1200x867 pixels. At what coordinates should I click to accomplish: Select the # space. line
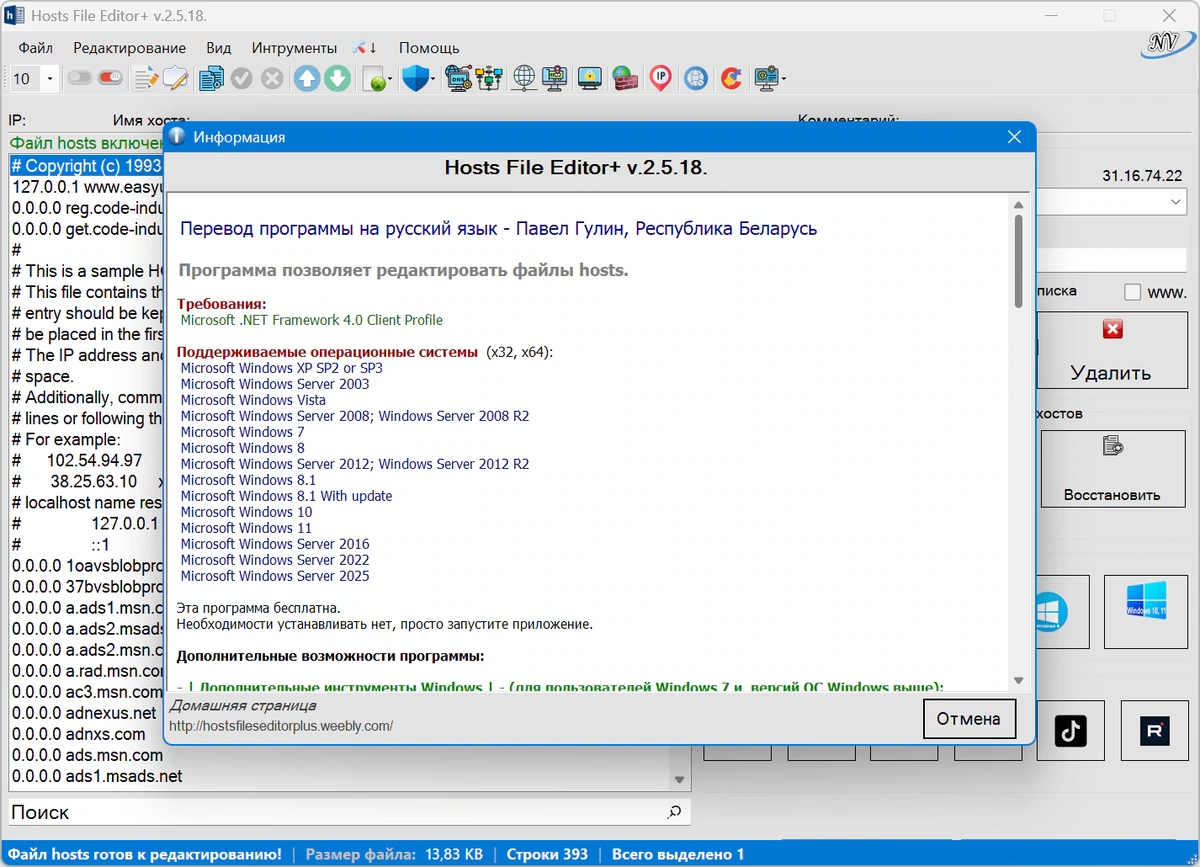(88, 377)
